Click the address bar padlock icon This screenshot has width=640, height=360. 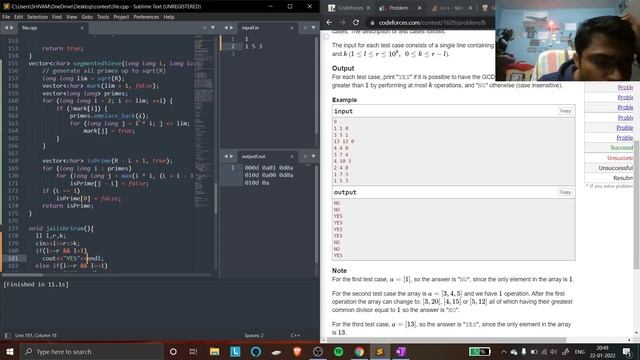click(372, 23)
